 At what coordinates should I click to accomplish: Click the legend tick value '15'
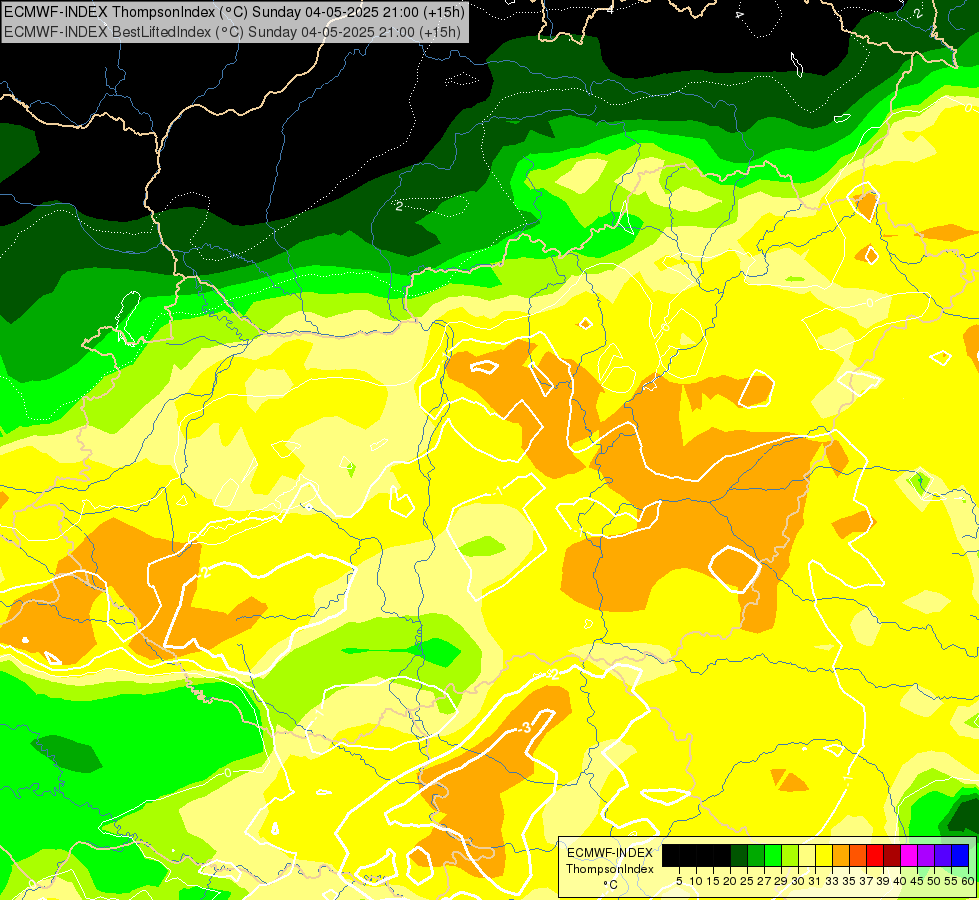(x=713, y=881)
